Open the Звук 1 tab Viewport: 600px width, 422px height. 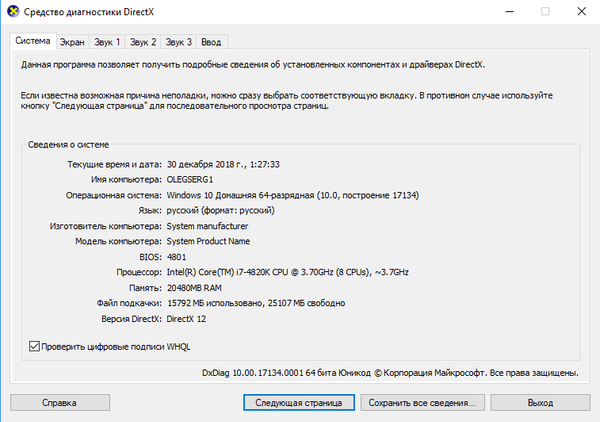[x=107, y=42]
